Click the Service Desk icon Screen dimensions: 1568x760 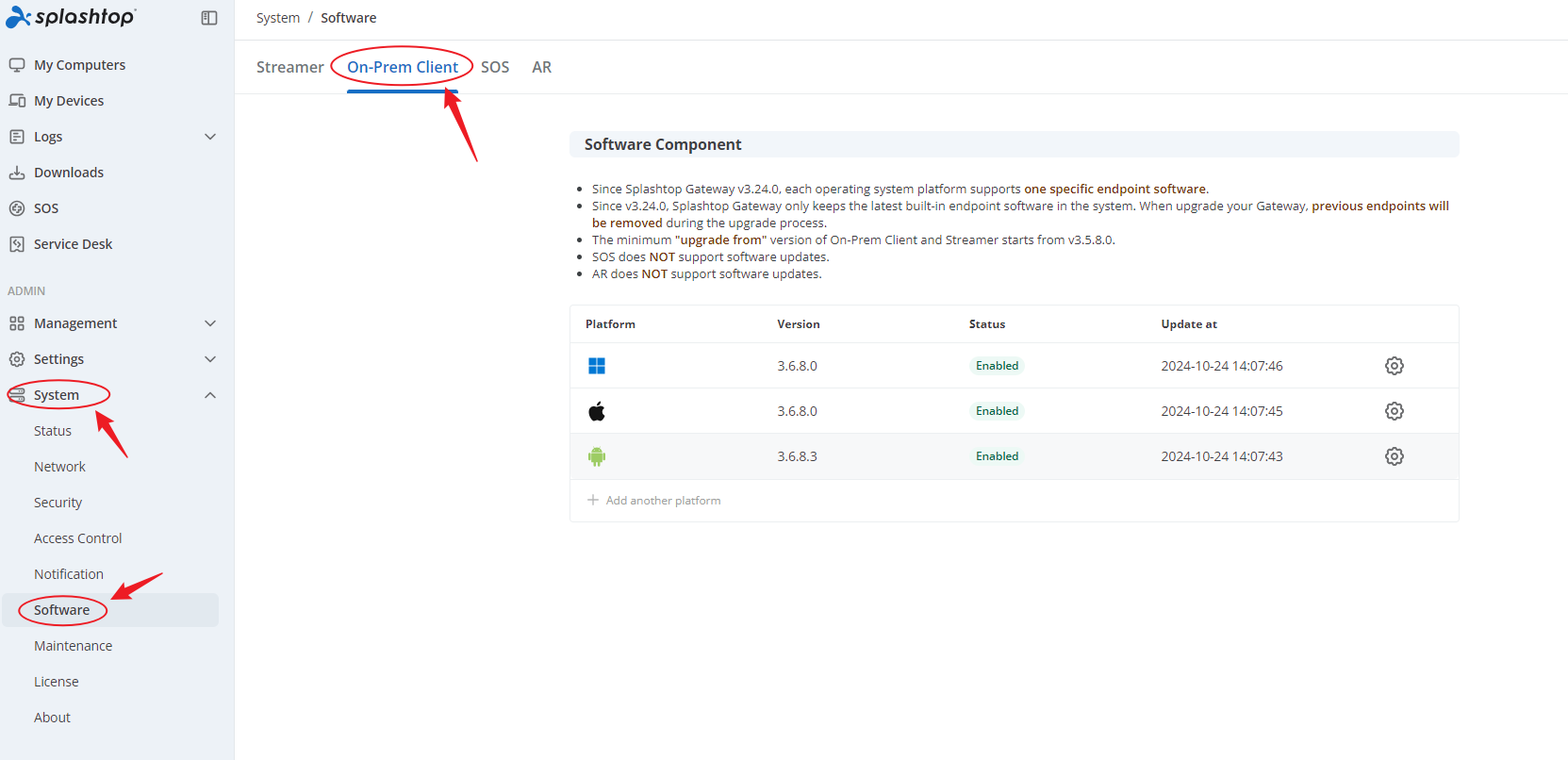(17, 244)
